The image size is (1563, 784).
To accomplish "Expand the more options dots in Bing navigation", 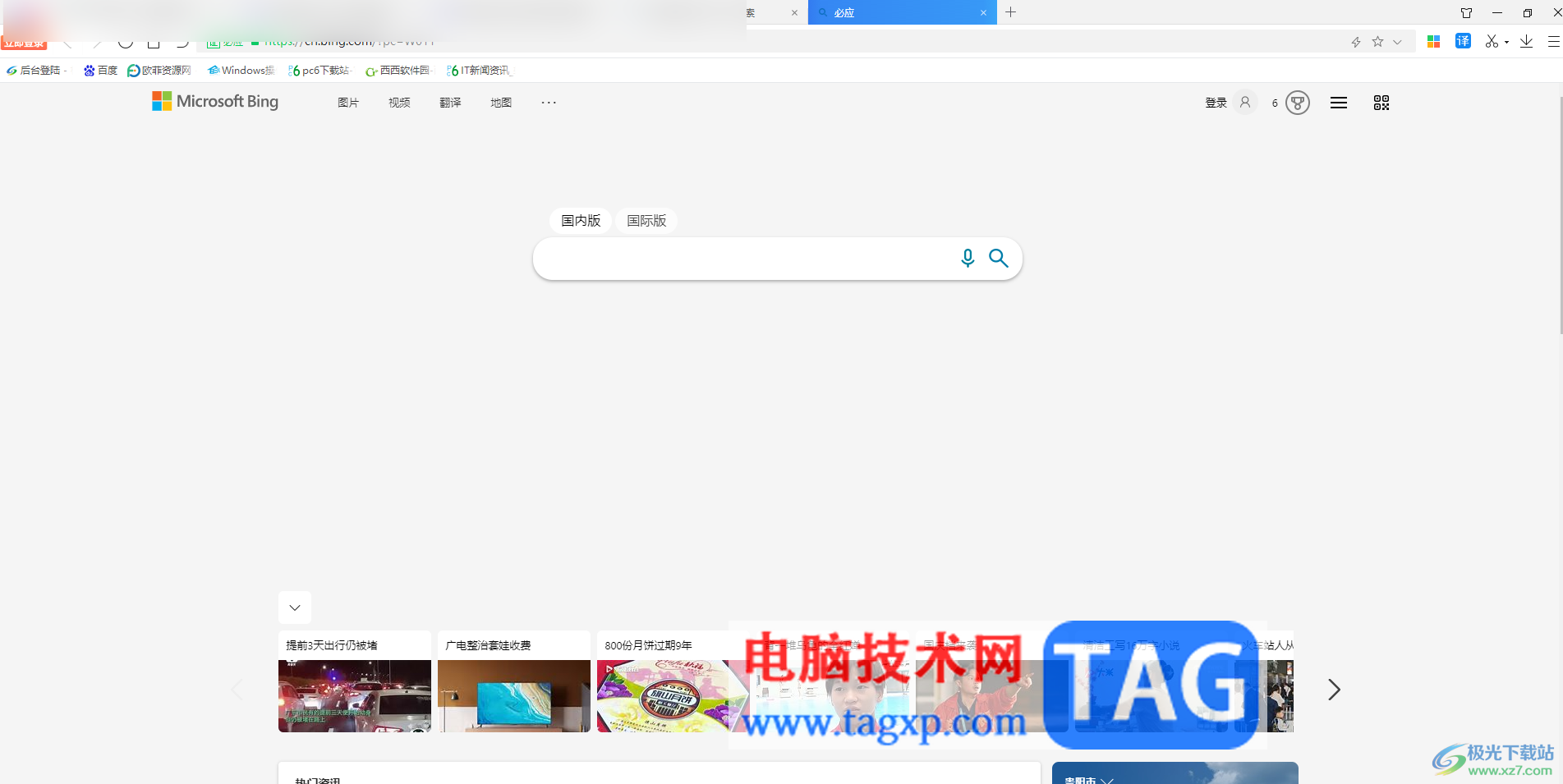I will pyautogui.click(x=549, y=103).
